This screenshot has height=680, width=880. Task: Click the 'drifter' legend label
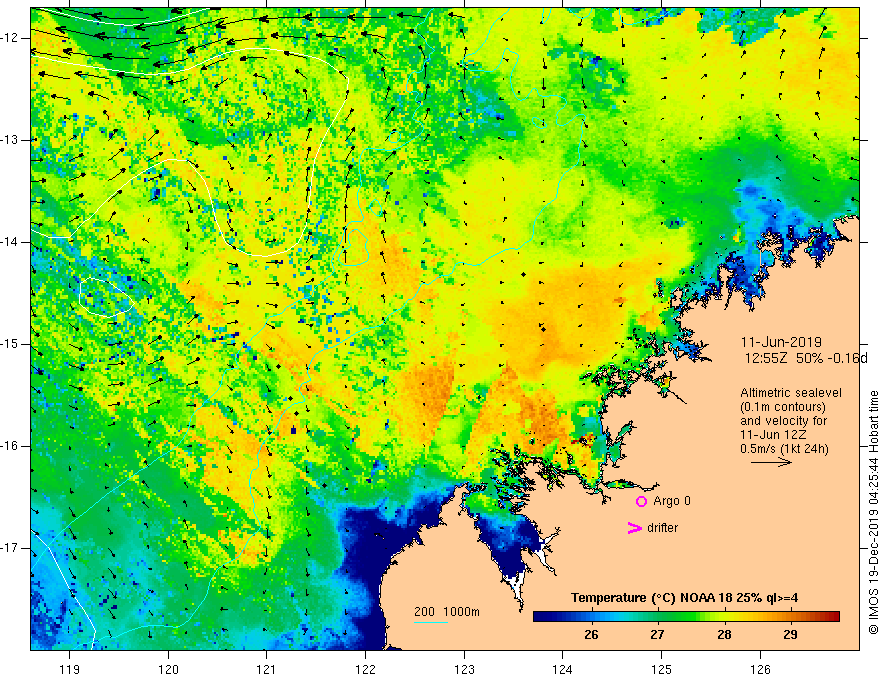662,528
